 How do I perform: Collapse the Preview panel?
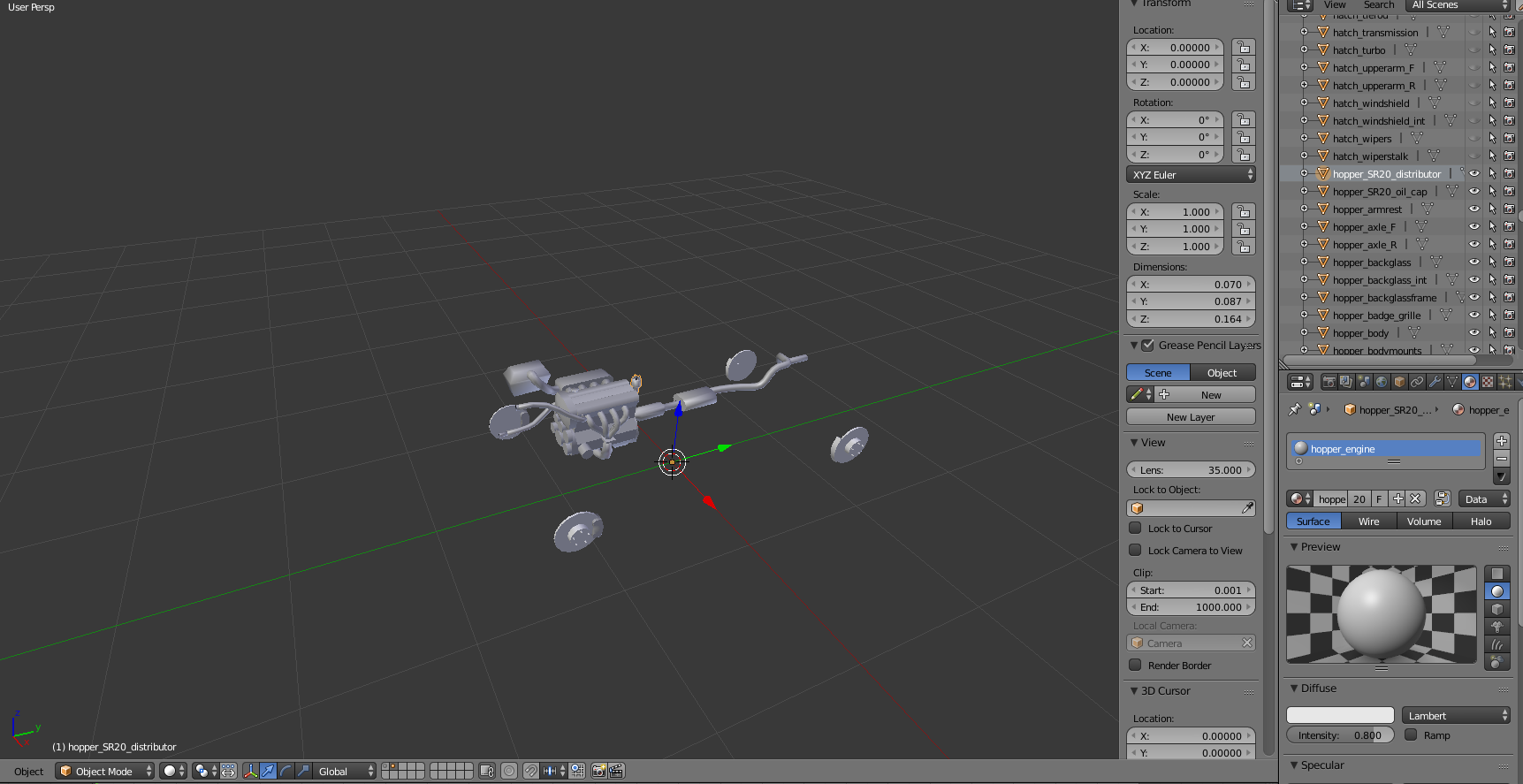pyautogui.click(x=1294, y=547)
